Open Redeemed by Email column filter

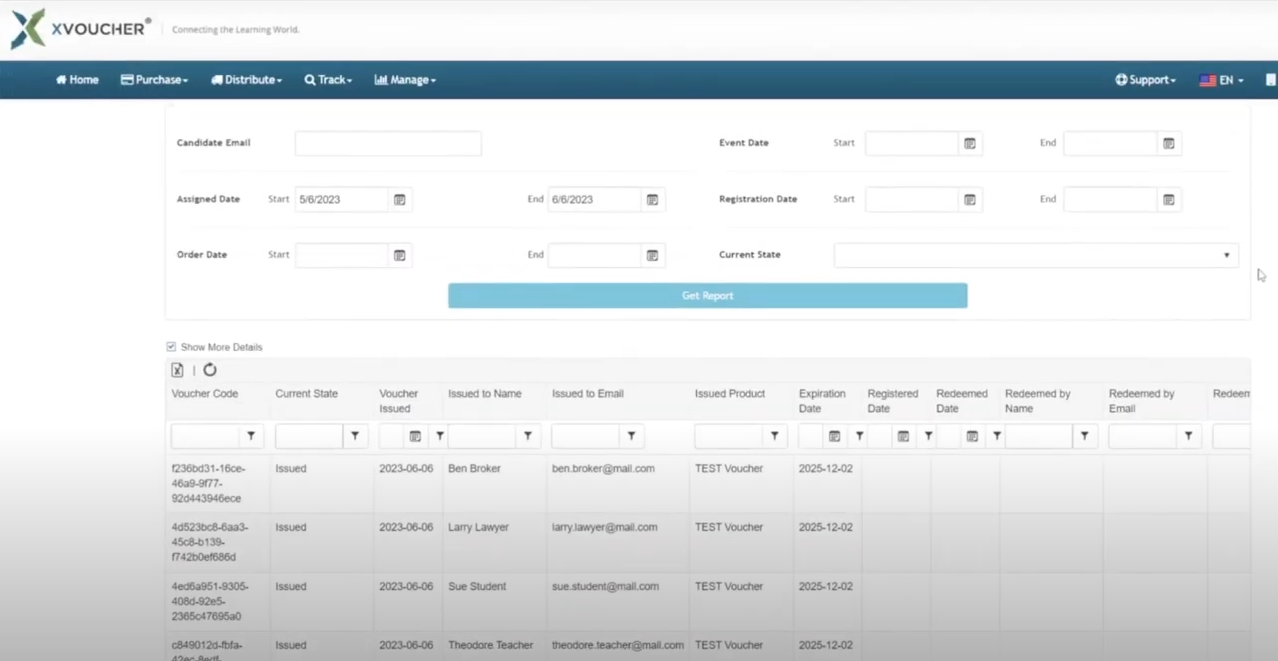pyautogui.click(x=1189, y=436)
